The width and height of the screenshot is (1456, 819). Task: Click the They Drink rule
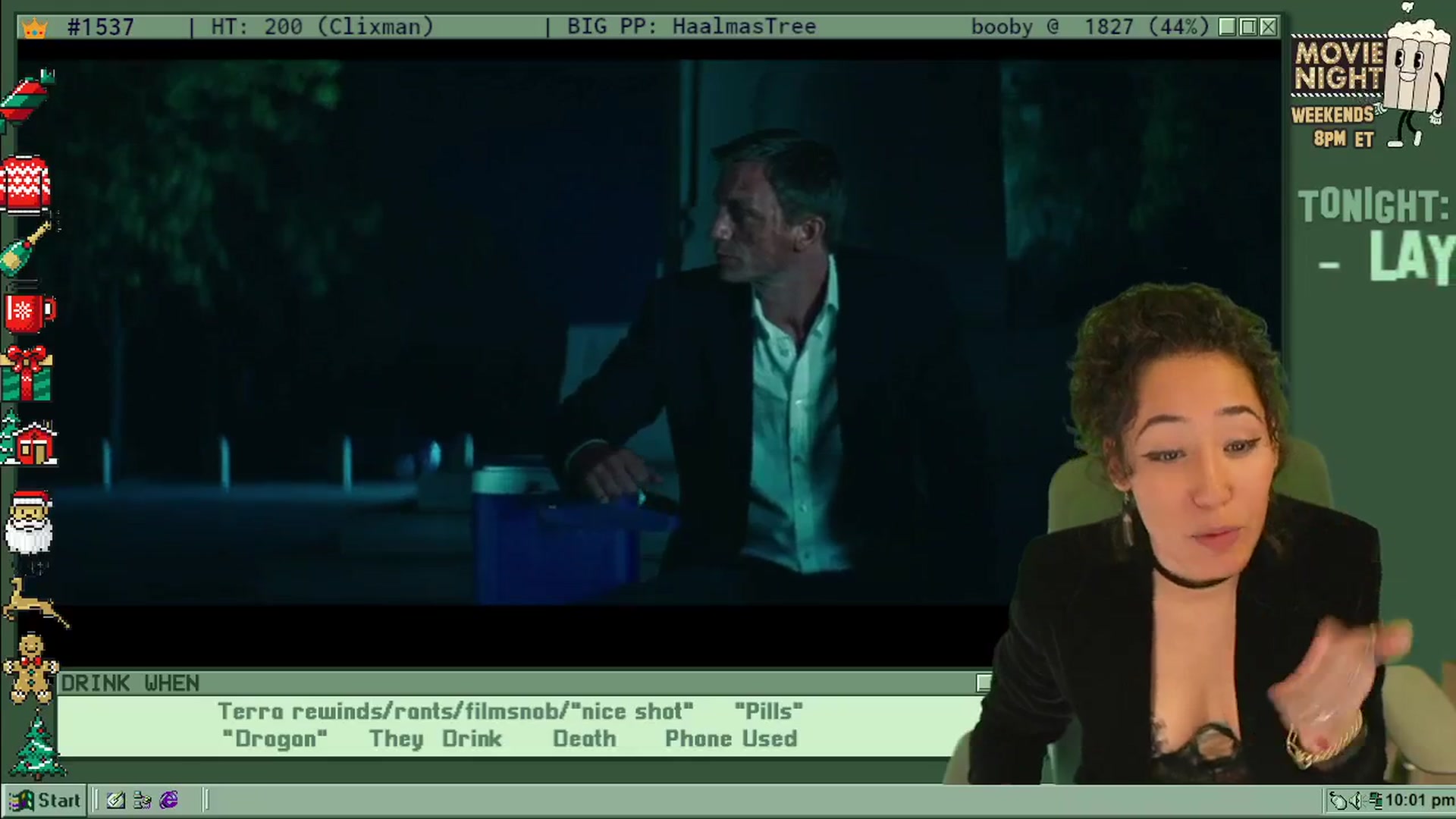(435, 739)
